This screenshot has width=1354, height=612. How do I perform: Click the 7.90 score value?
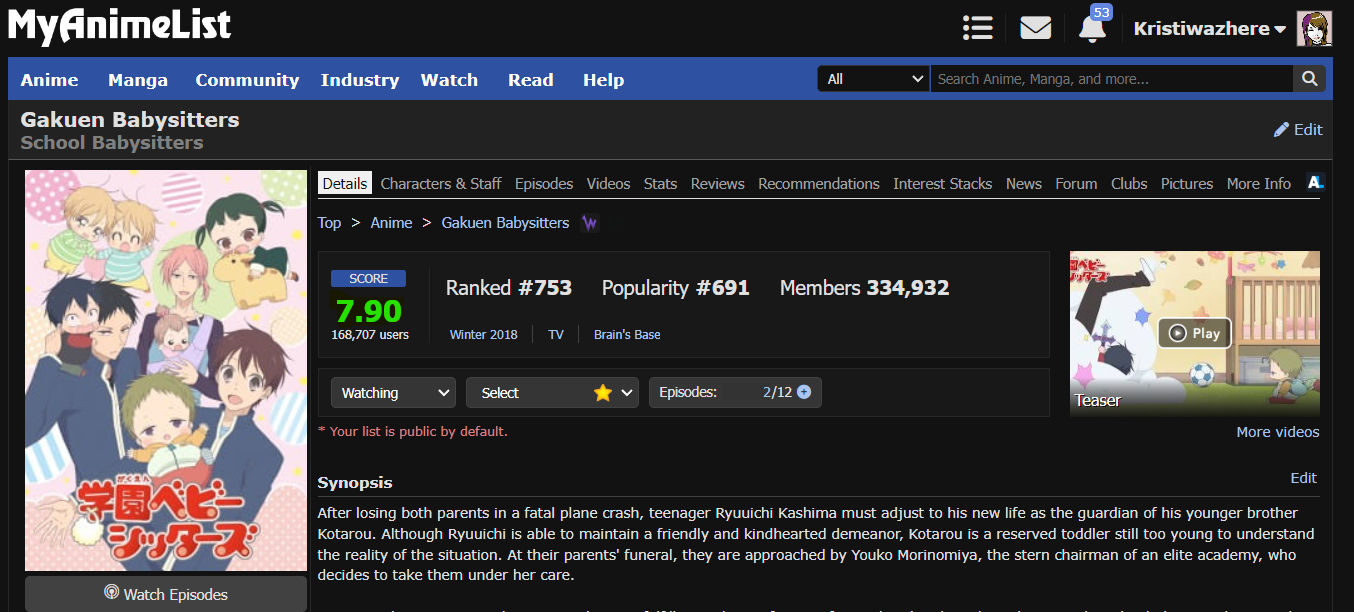click(369, 310)
